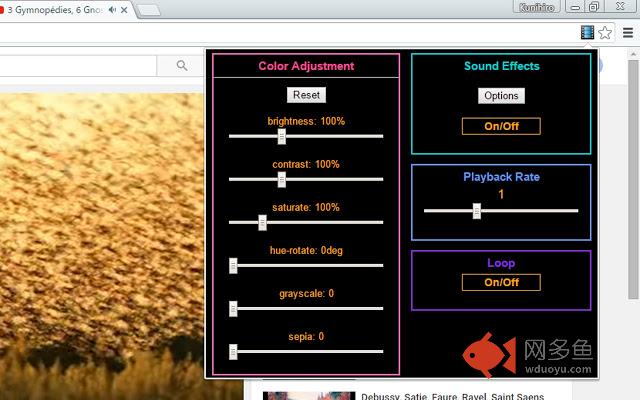Click the Kunihiro profile button
The height and width of the screenshot is (400, 640).
pos(537,7)
